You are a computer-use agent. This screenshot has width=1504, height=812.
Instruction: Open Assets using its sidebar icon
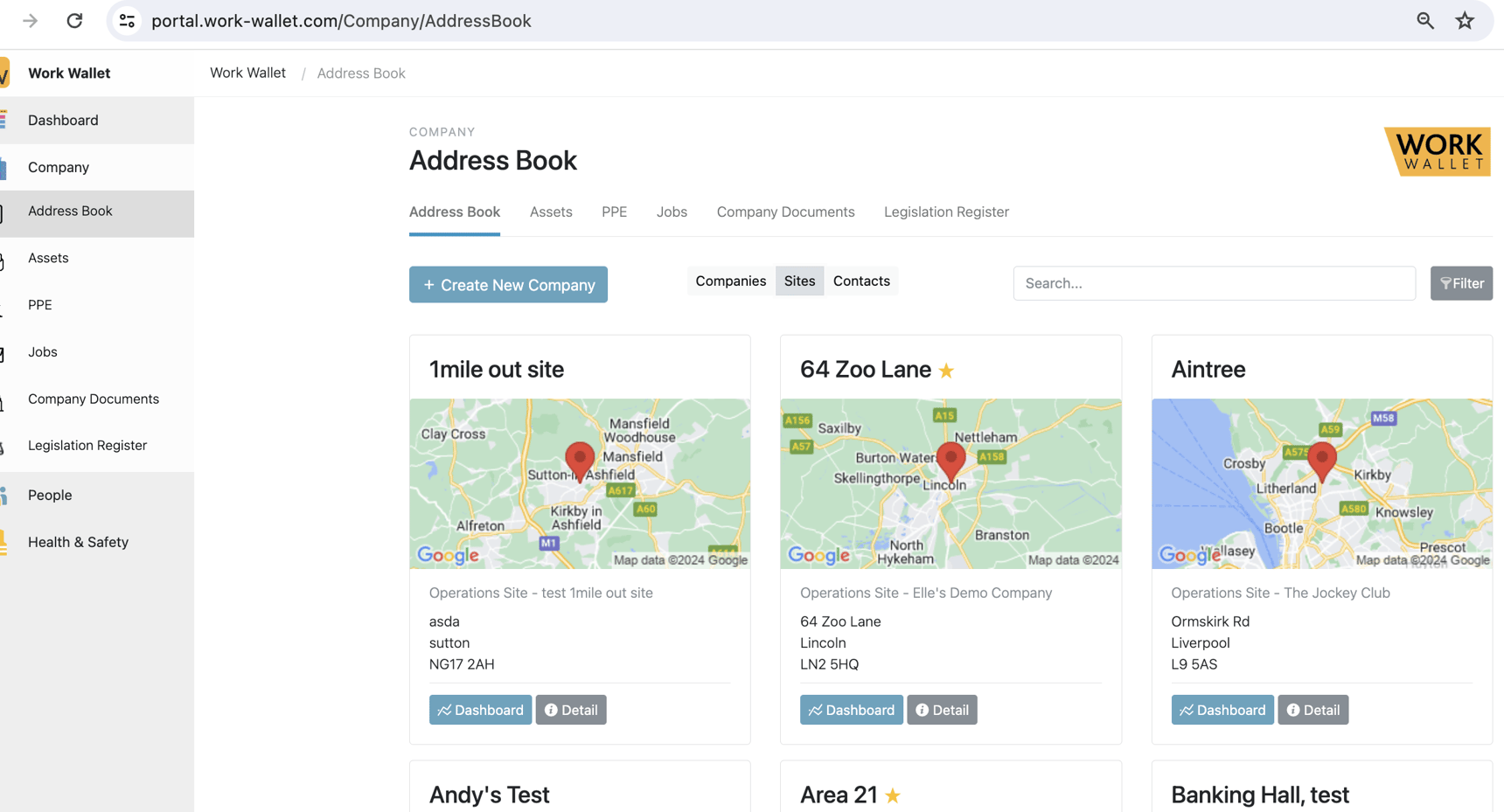coord(7,257)
